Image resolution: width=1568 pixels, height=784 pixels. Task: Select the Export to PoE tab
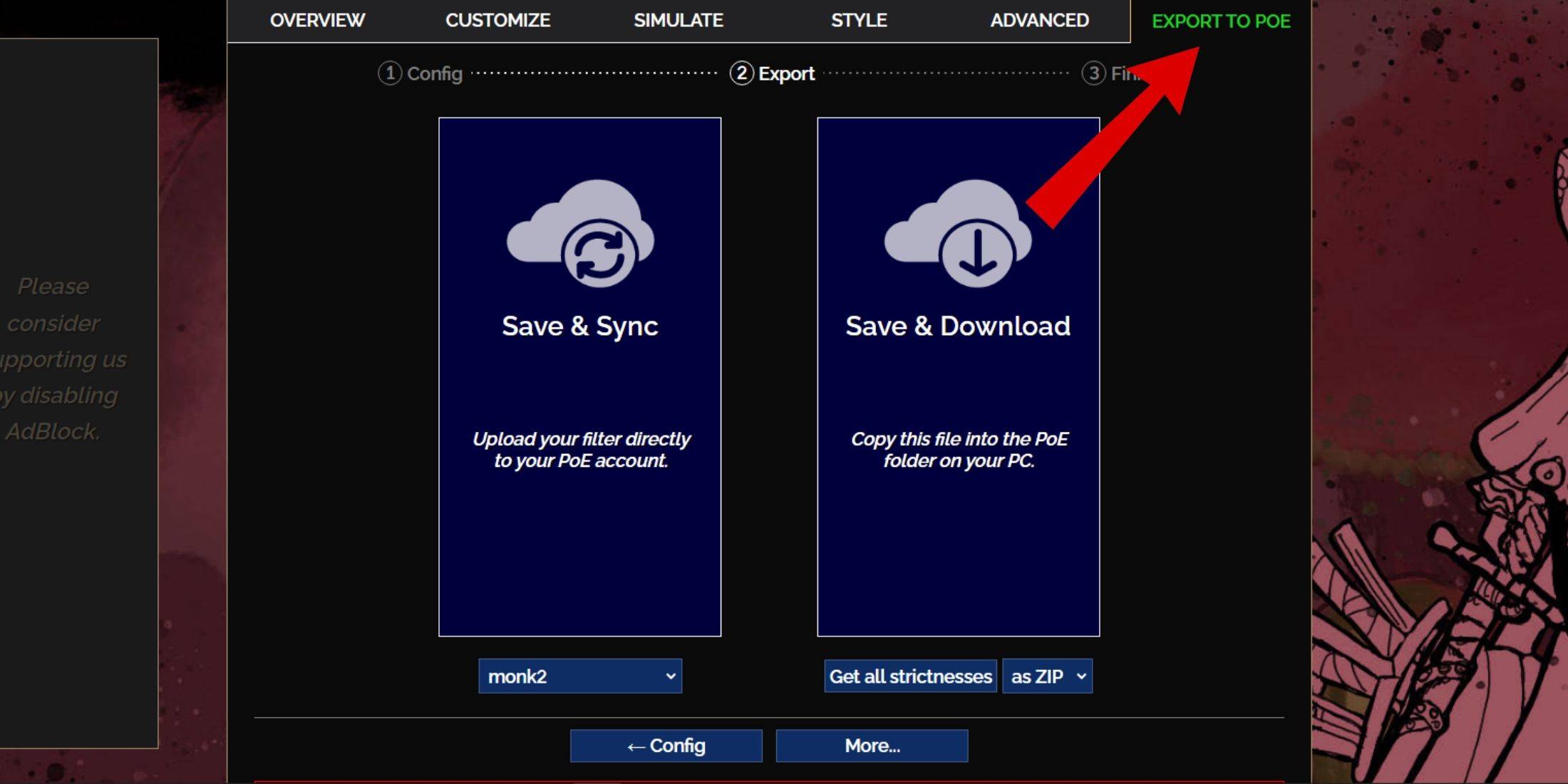tap(1221, 21)
